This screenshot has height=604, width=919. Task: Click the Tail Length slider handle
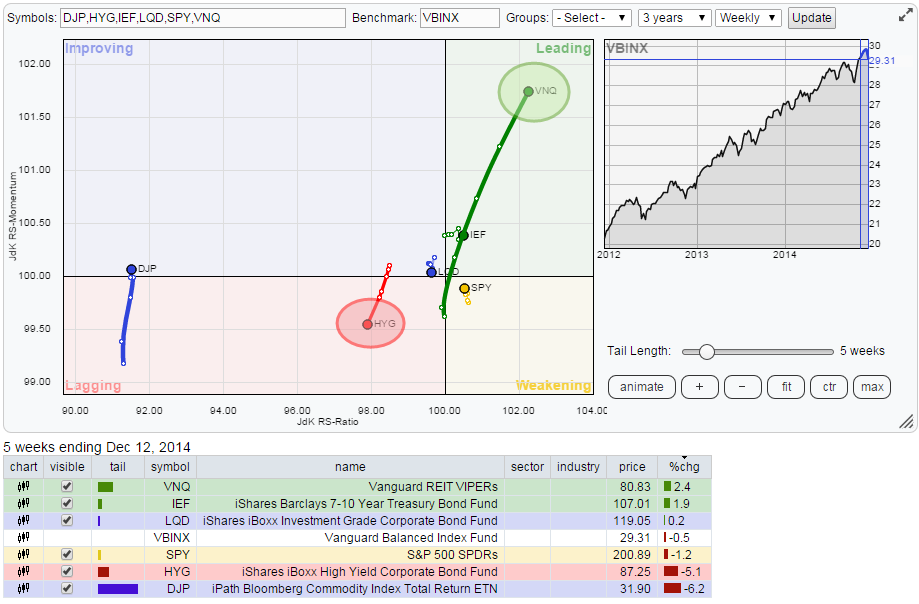coord(707,352)
